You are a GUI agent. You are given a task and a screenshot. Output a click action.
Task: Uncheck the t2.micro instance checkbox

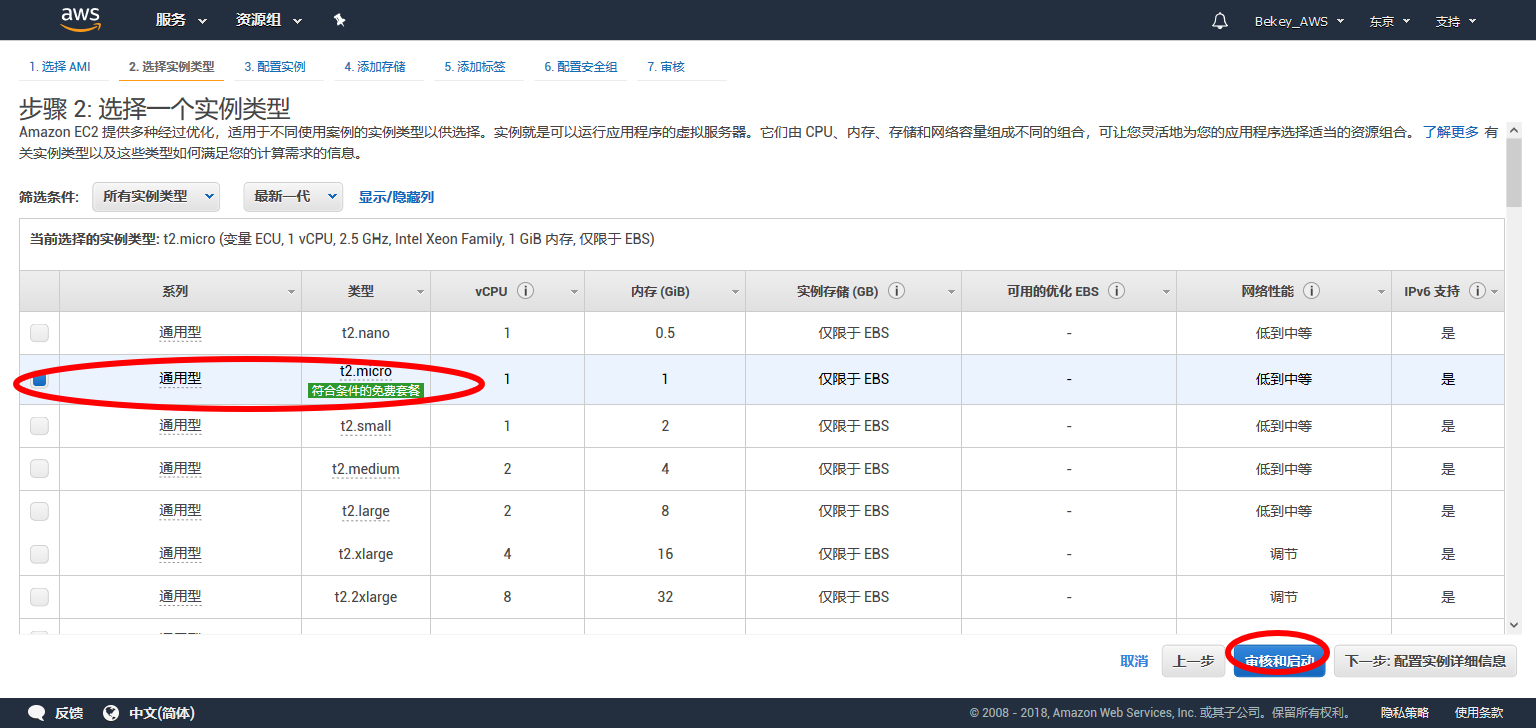pyautogui.click(x=38, y=379)
